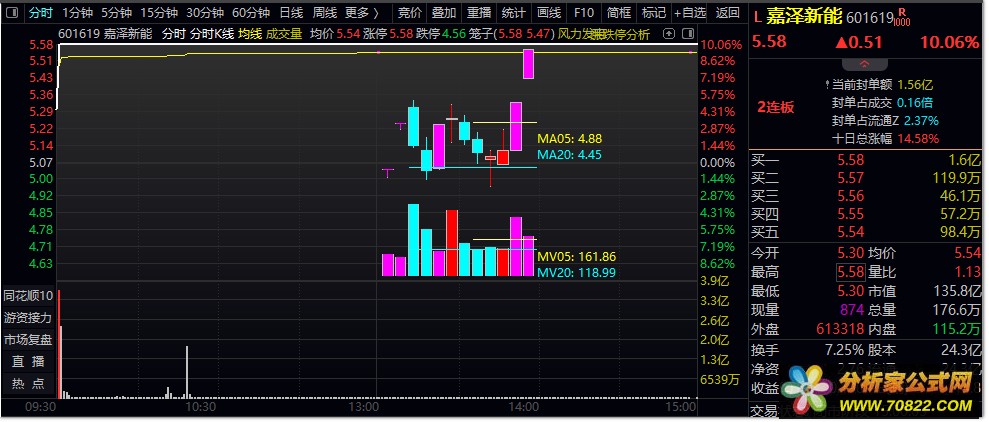Click the info pin icon before 当前封单额
This screenshot has width=989, height=422.
[828, 85]
